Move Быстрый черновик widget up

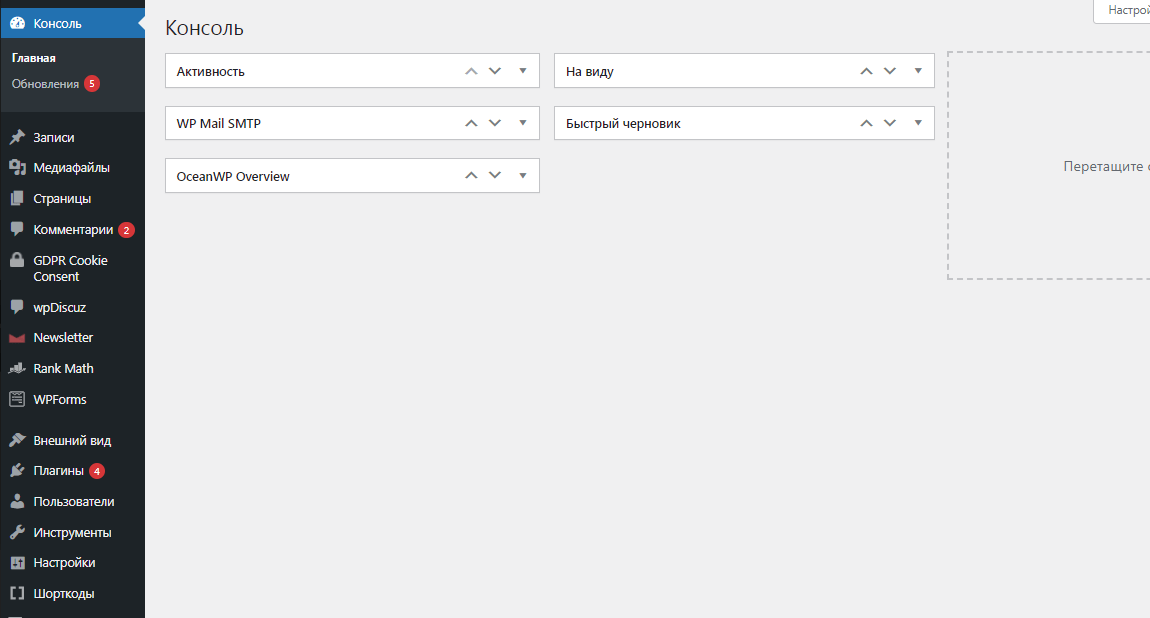866,123
